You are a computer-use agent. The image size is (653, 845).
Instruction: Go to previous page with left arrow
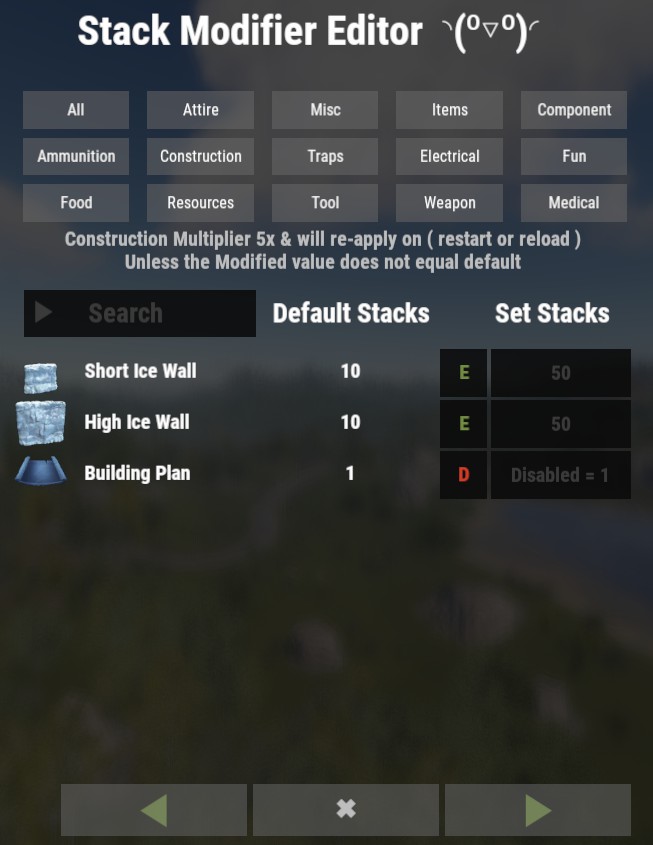[x=154, y=809]
